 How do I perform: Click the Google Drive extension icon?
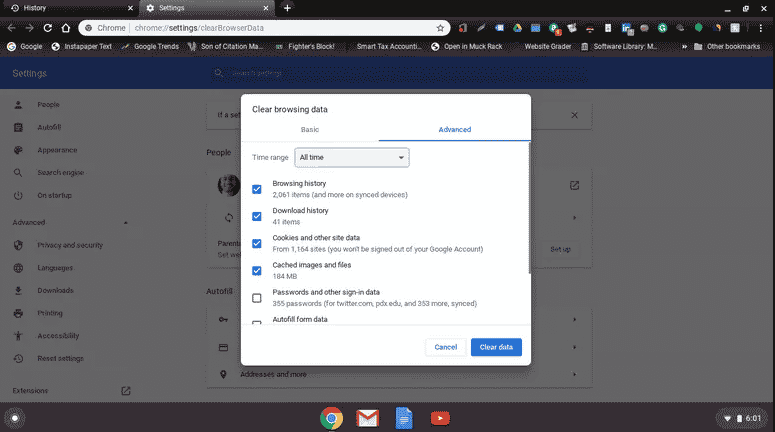click(x=517, y=28)
